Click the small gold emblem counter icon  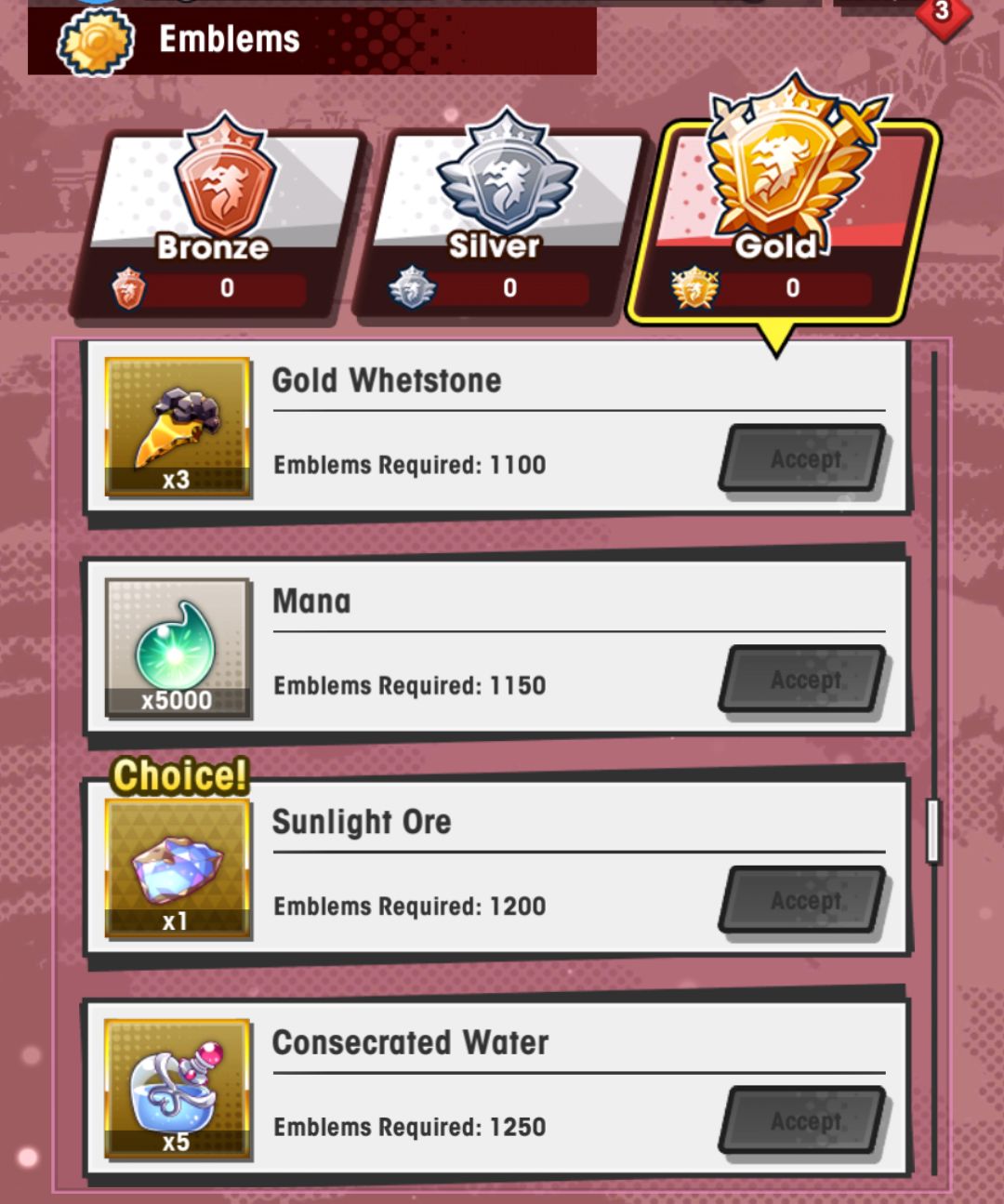pos(694,288)
